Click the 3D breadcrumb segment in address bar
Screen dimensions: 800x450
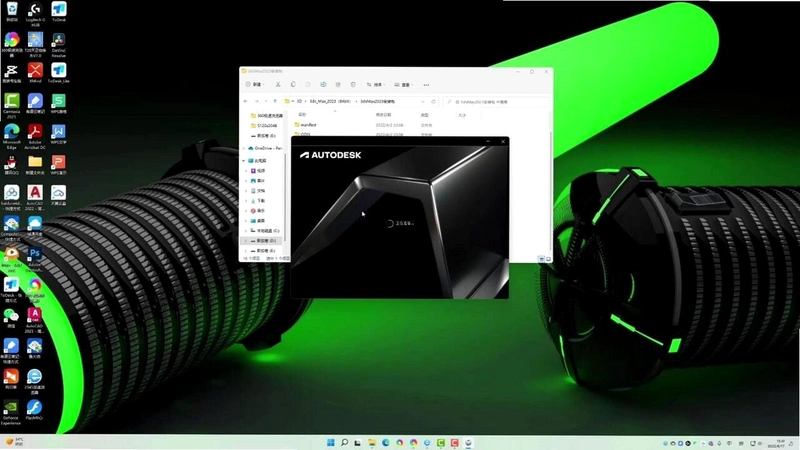(299, 102)
